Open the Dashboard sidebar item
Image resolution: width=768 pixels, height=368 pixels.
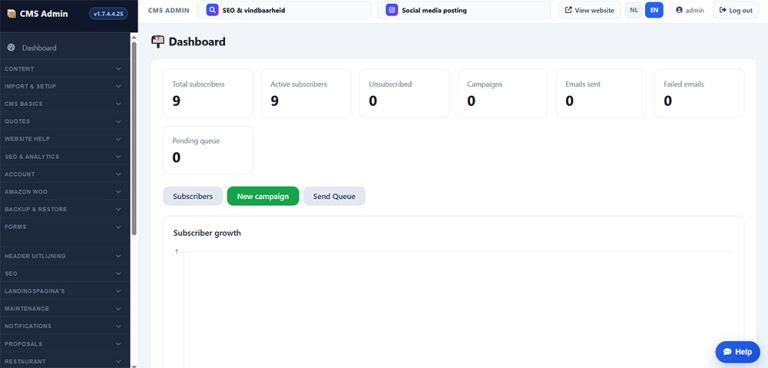click(x=65, y=48)
